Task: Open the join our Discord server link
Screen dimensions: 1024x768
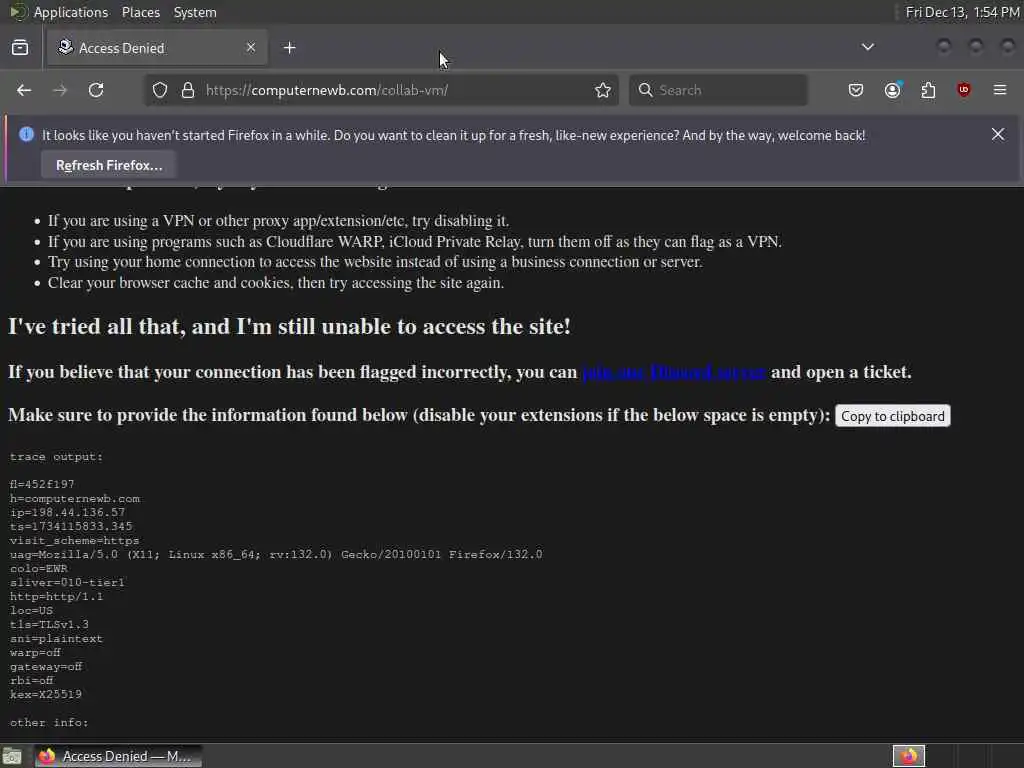Action: pyautogui.click(x=673, y=372)
